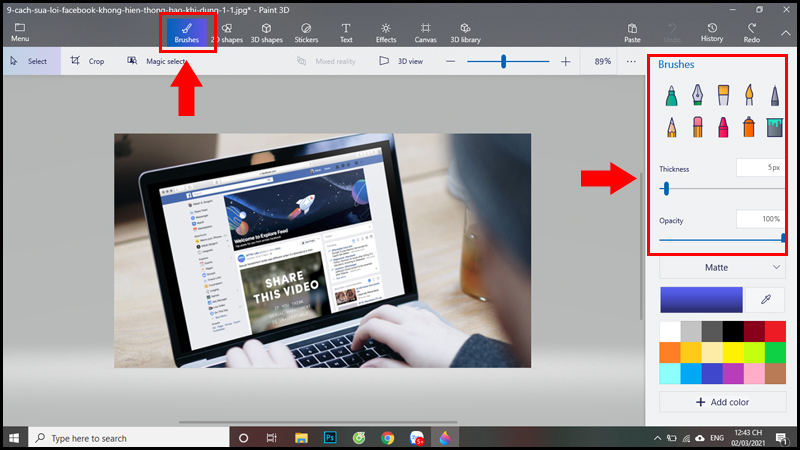The height and width of the screenshot is (450, 800).
Task: Open the Menu
Action: 20,32
